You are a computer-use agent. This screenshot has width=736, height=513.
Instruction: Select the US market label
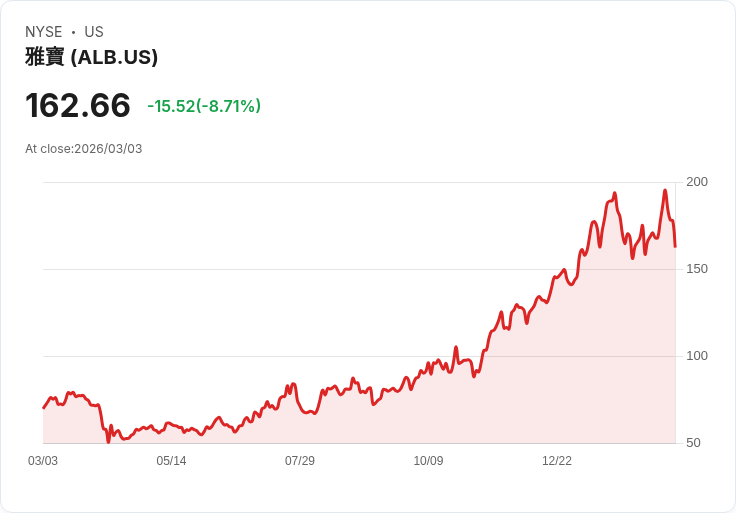(x=94, y=32)
